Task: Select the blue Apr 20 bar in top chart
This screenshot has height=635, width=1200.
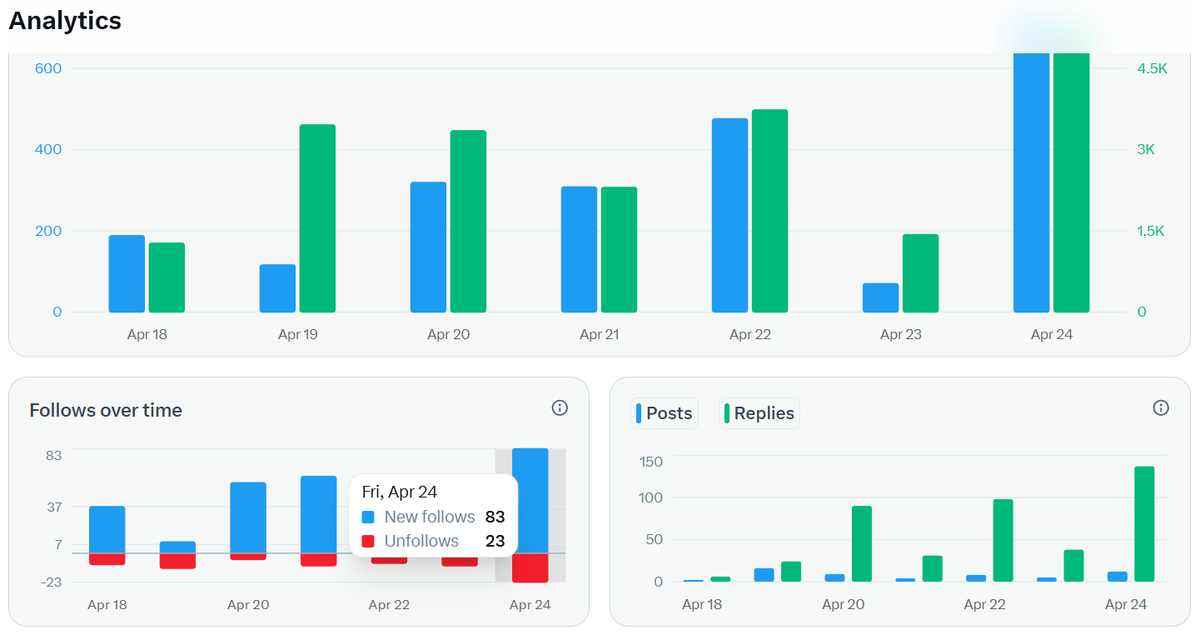Action: click(x=428, y=247)
